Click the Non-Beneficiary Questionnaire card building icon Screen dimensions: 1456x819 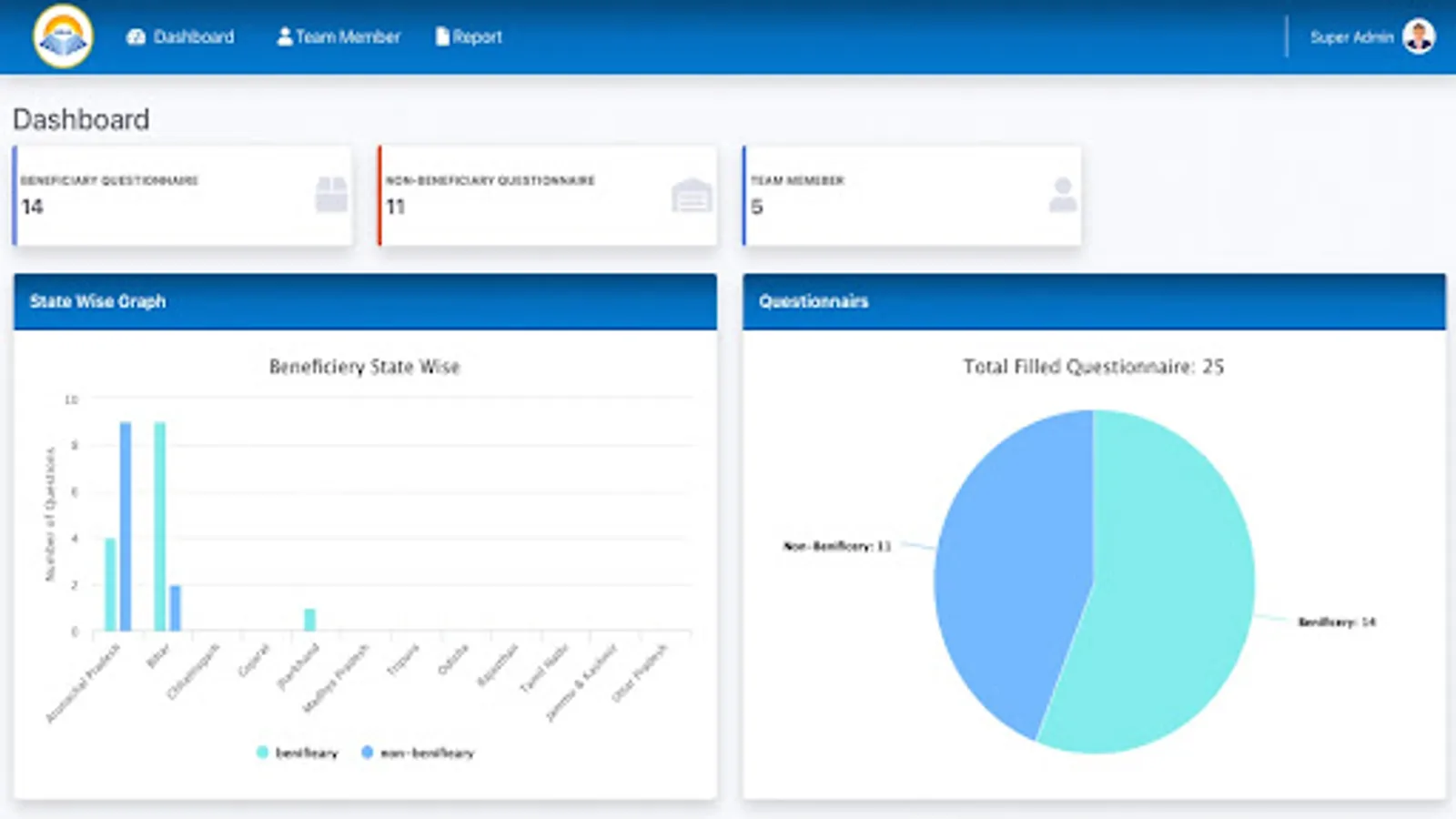click(692, 195)
